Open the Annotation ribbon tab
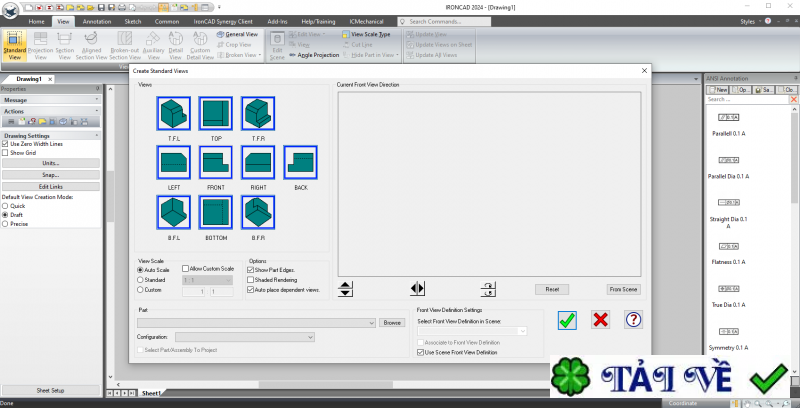 [x=97, y=21]
